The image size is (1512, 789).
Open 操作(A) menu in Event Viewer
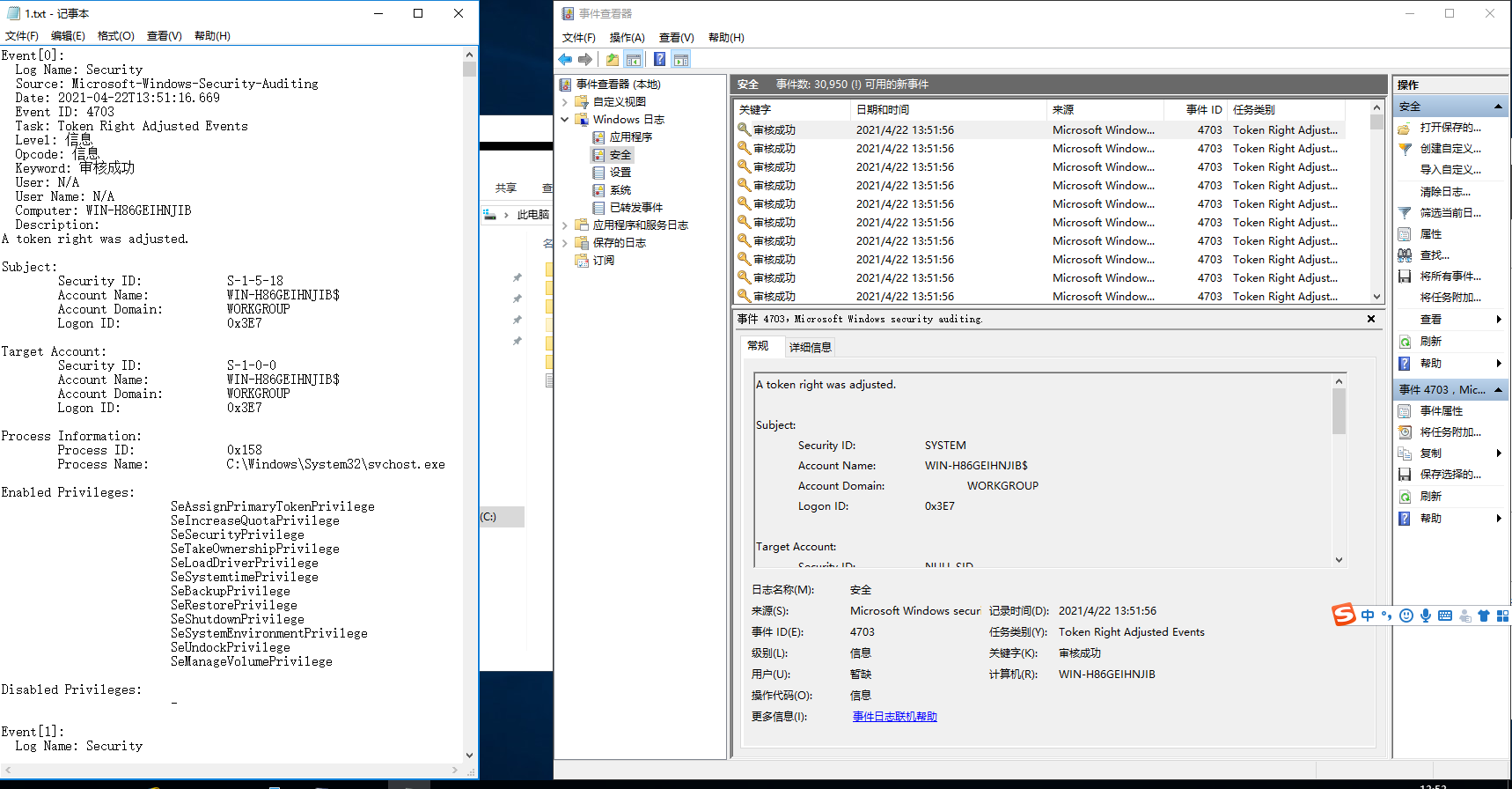click(x=627, y=38)
